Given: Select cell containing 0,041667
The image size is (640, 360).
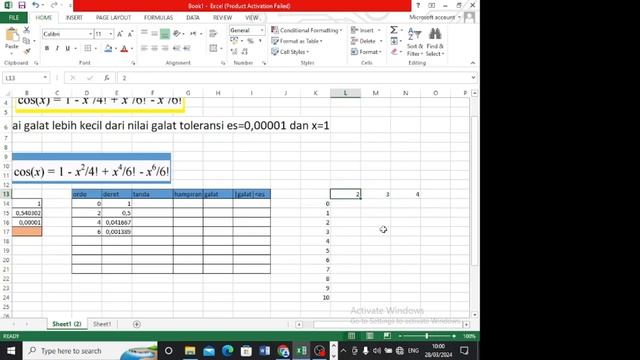Looking at the screenshot, I should (117, 222).
